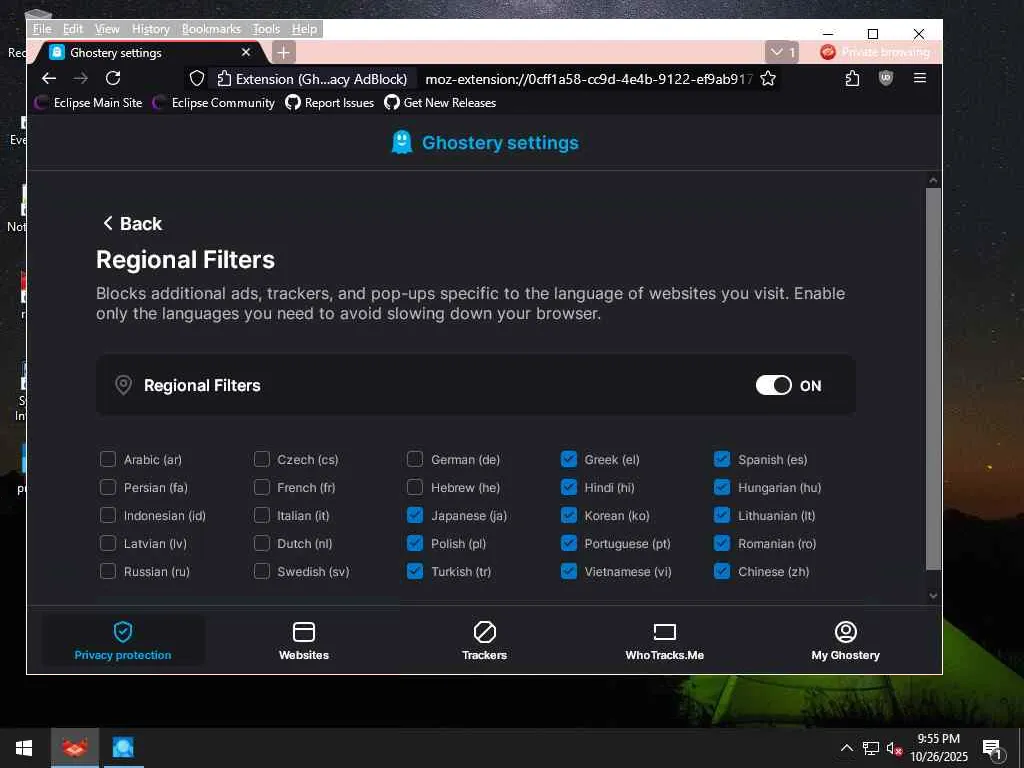Disable Hindi (hi) filter

(569, 487)
